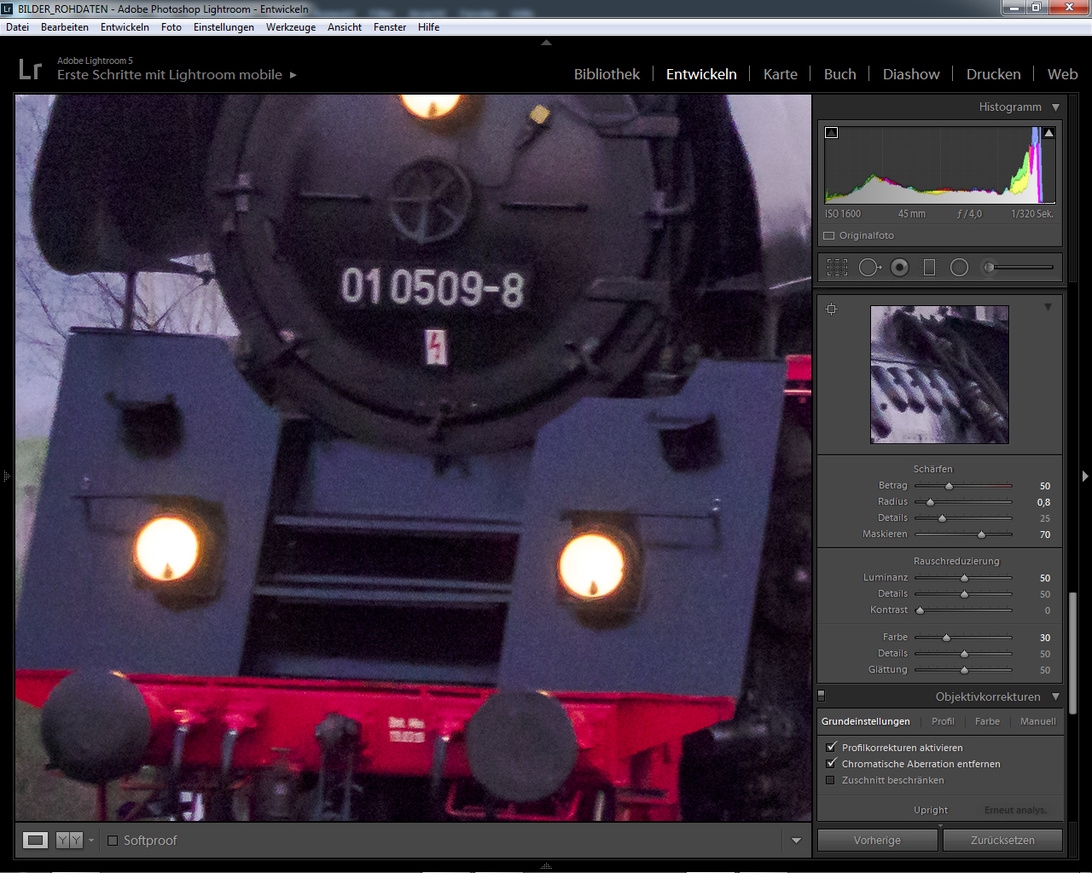Enable the Softproof checkbox

113,840
